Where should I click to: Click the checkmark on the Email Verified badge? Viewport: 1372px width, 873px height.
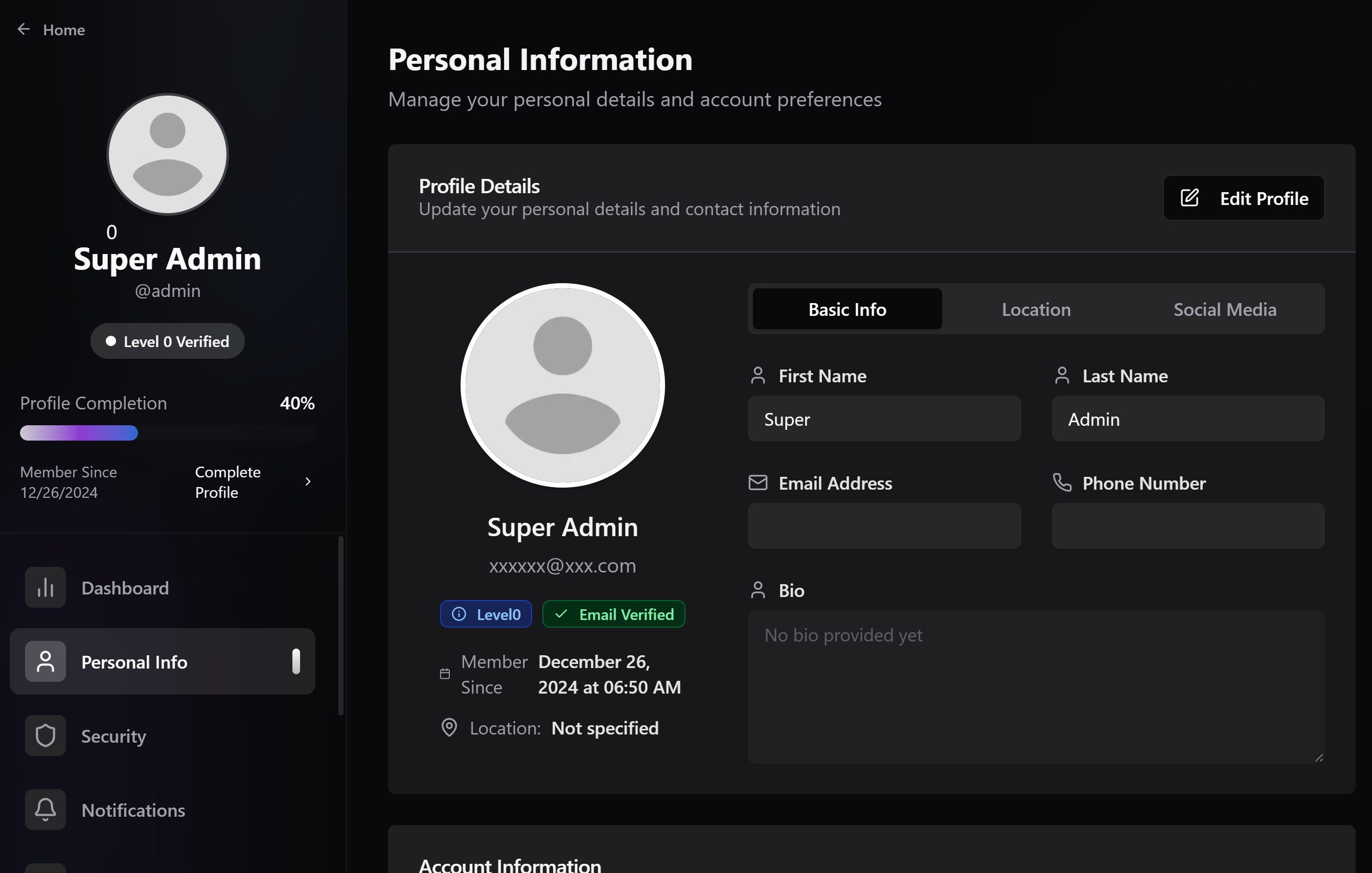click(561, 614)
